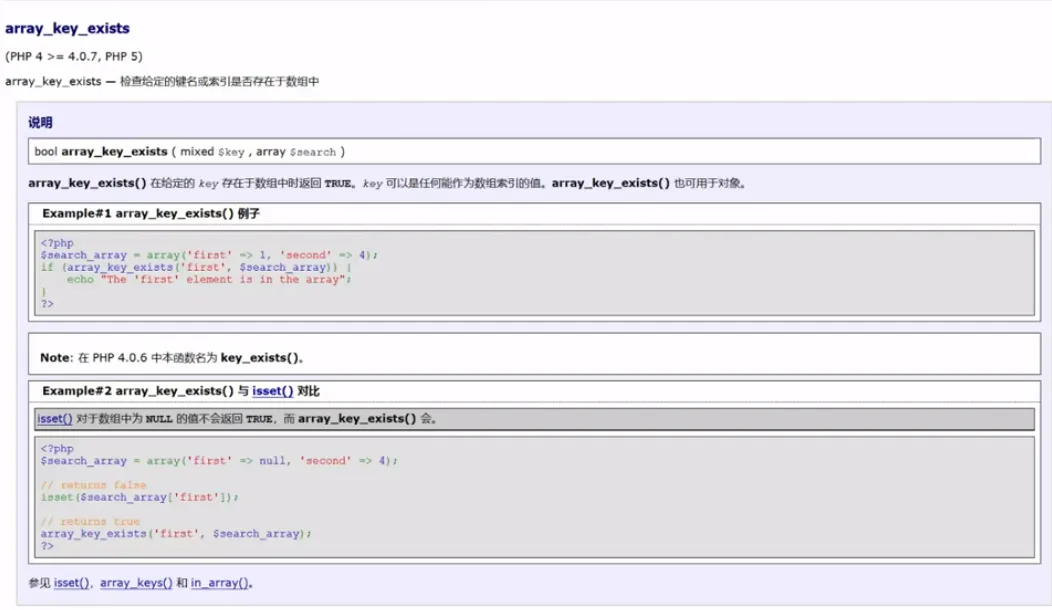
Task: Open the array_keys() see-also link
Action: coord(136,583)
